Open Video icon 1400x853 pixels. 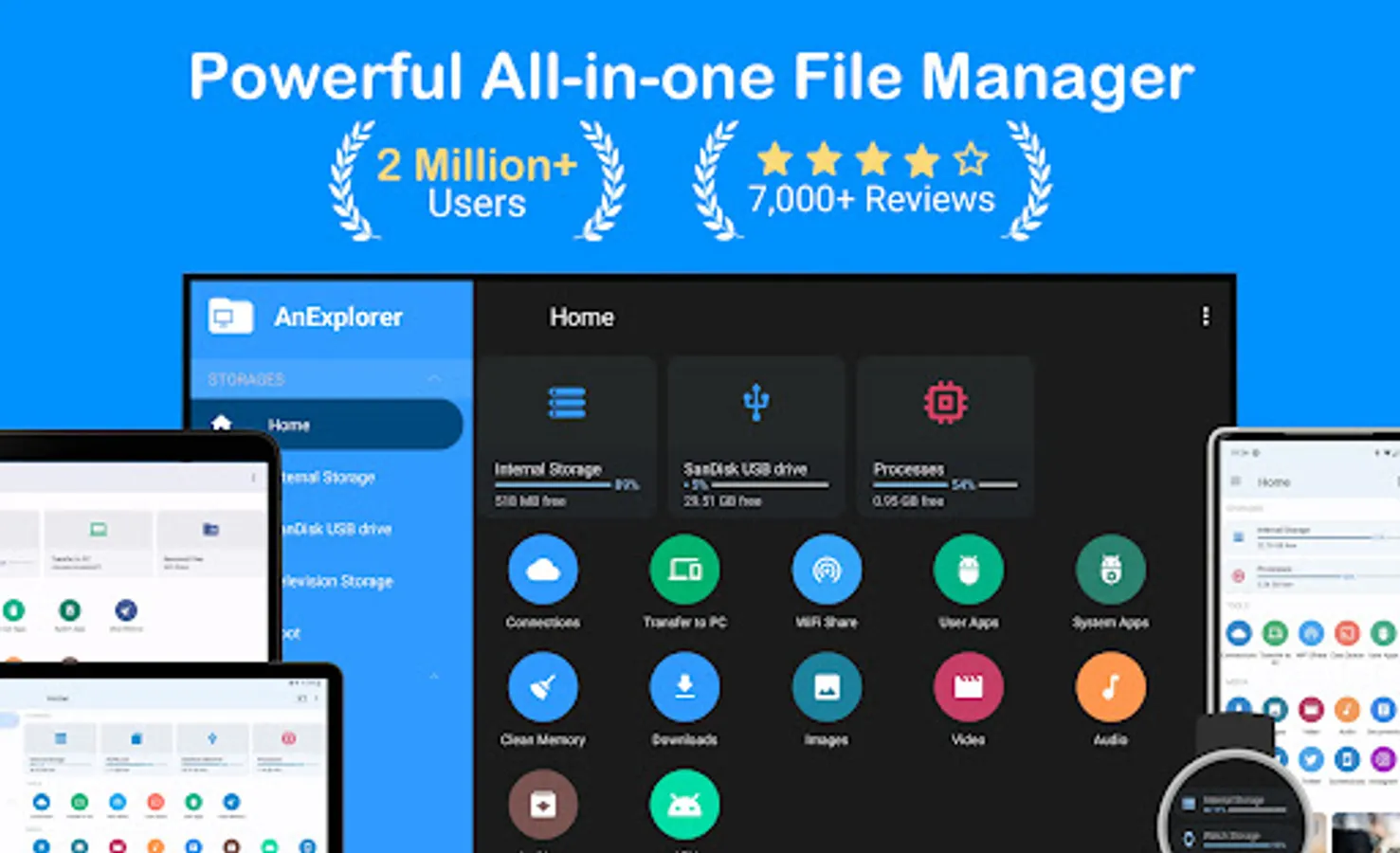coord(968,687)
